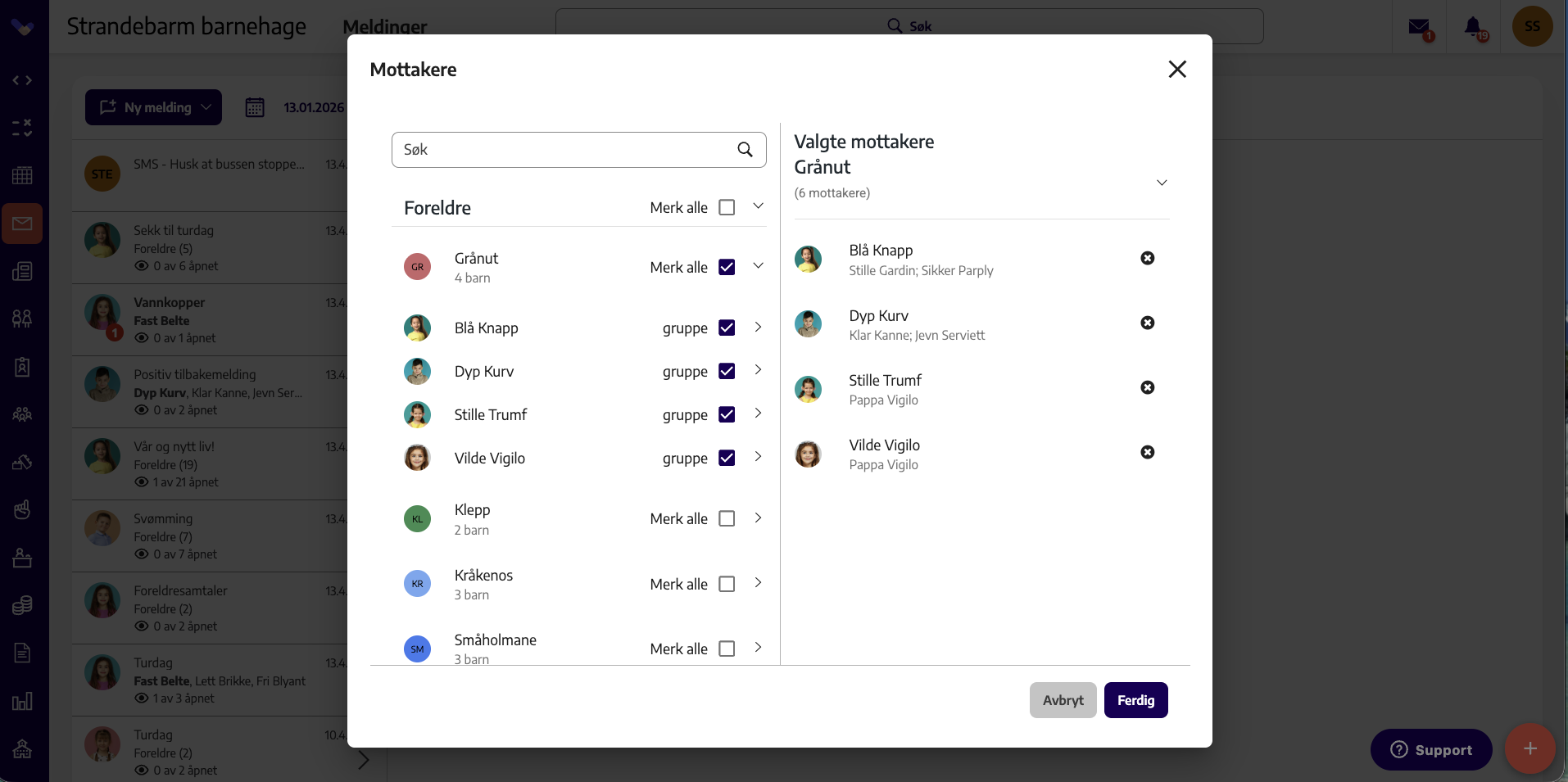This screenshot has width=1568, height=782.
Task: Click the search magnifier in Mottakere dialog
Action: pos(745,150)
